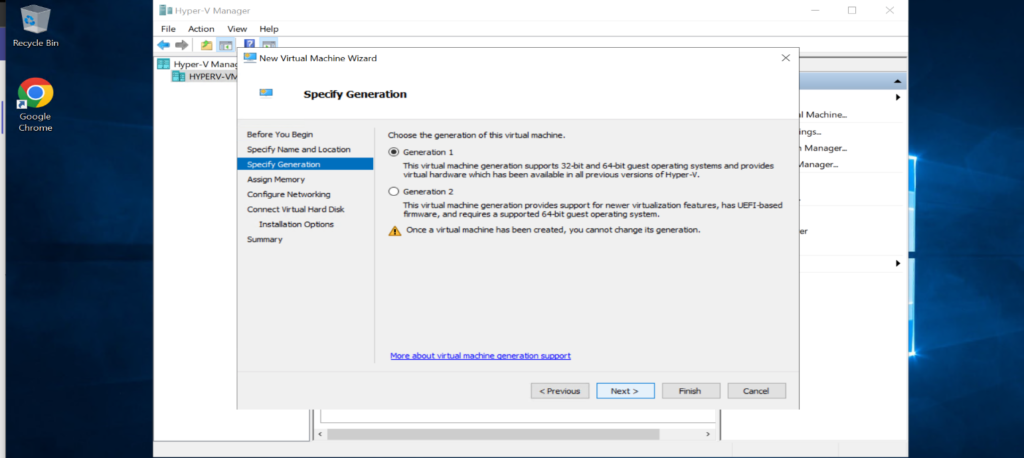Open the Action menu

click(201, 29)
